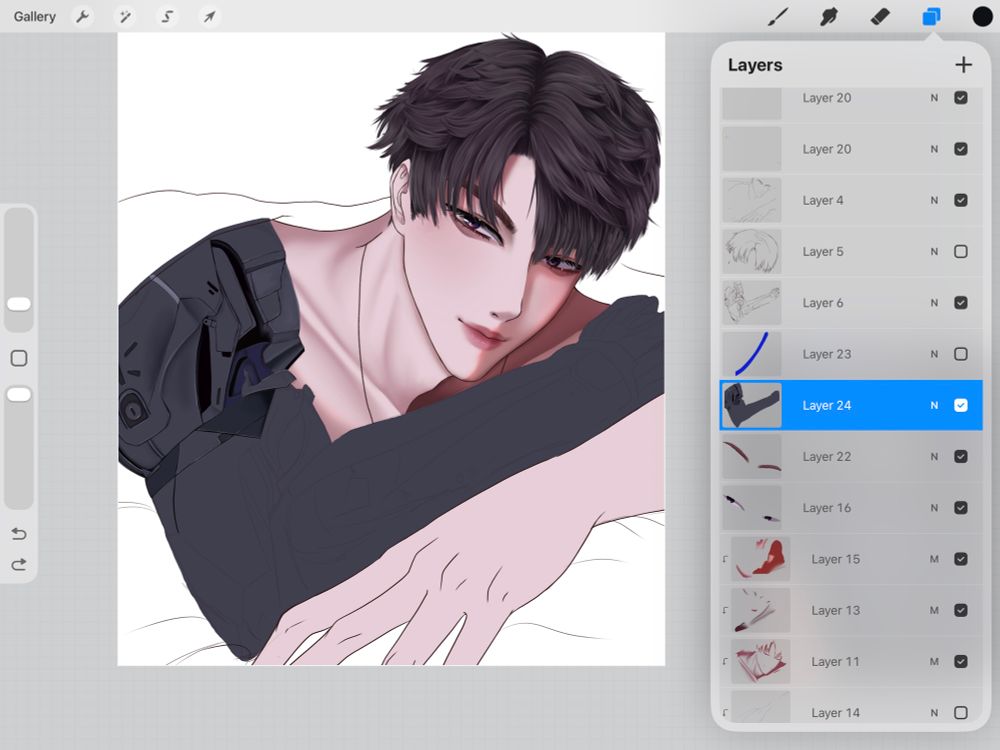
Task: Activate the Selection S-shaped tool
Action: pyautogui.click(x=167, y=17)
